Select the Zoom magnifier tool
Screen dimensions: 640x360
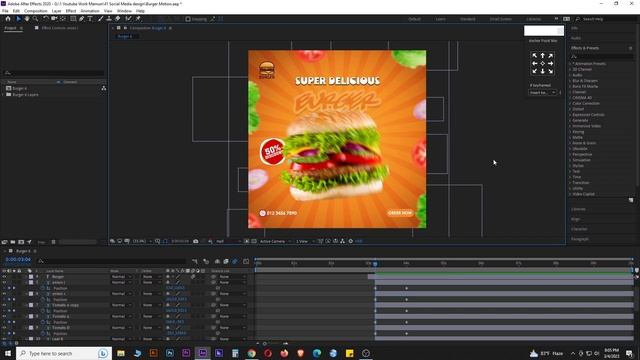point(36,19)
